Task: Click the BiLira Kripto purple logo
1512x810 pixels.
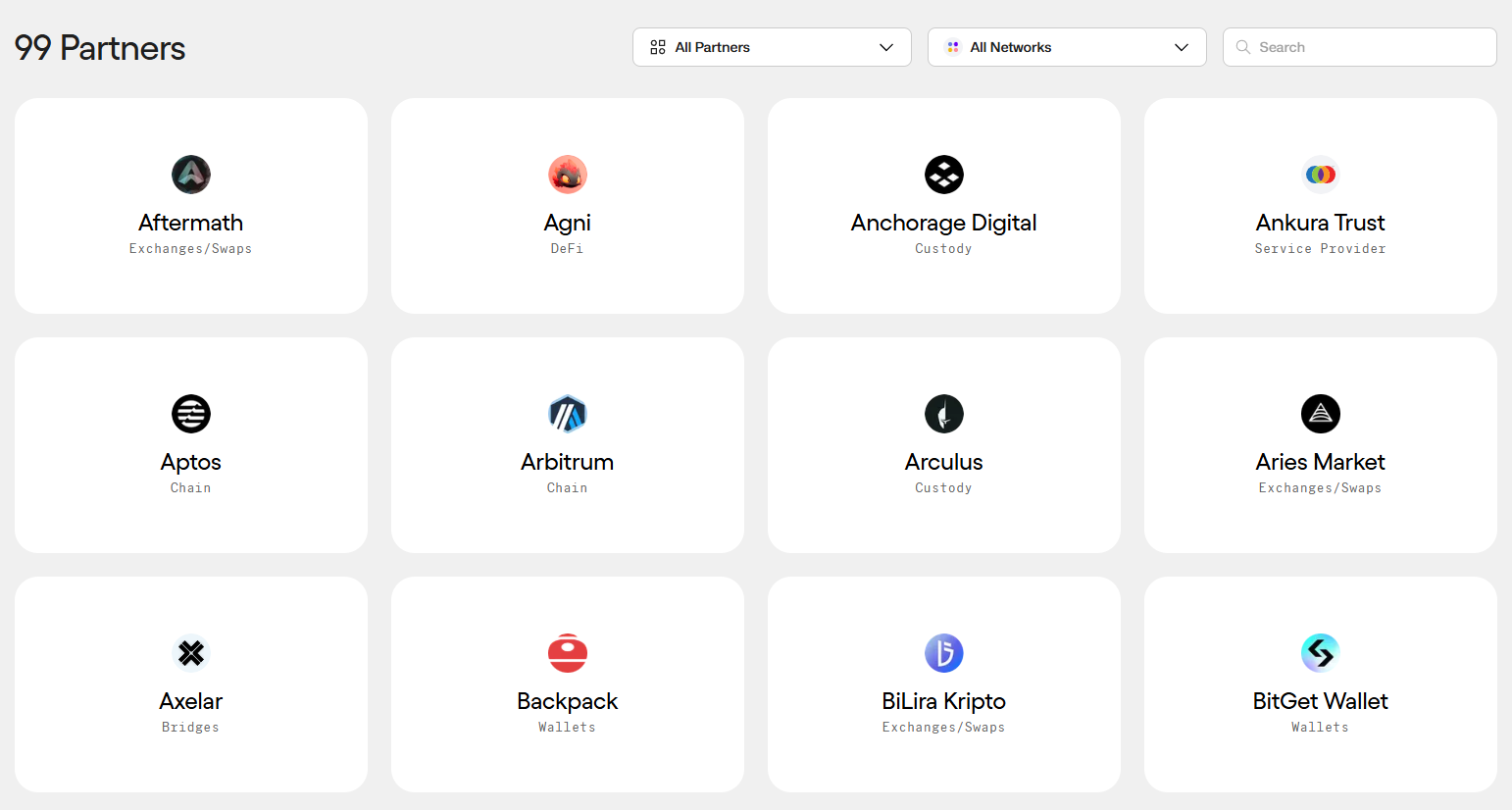Action: tap(944, 653)
